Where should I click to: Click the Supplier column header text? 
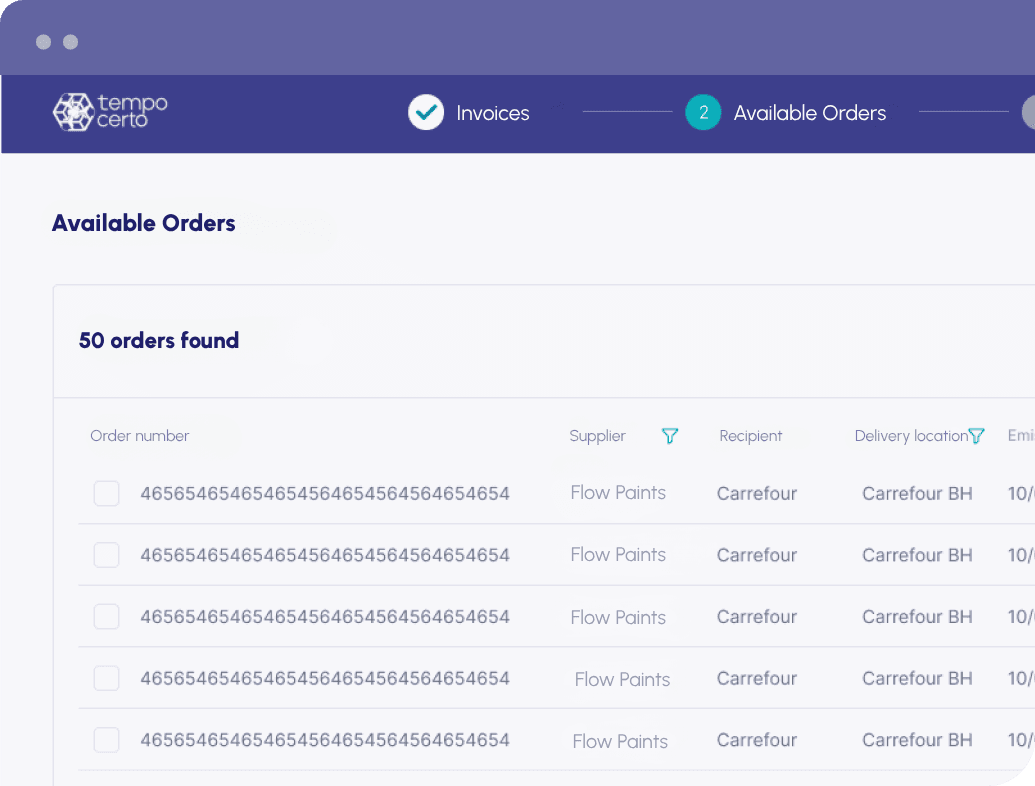click(x=597, y=436)
